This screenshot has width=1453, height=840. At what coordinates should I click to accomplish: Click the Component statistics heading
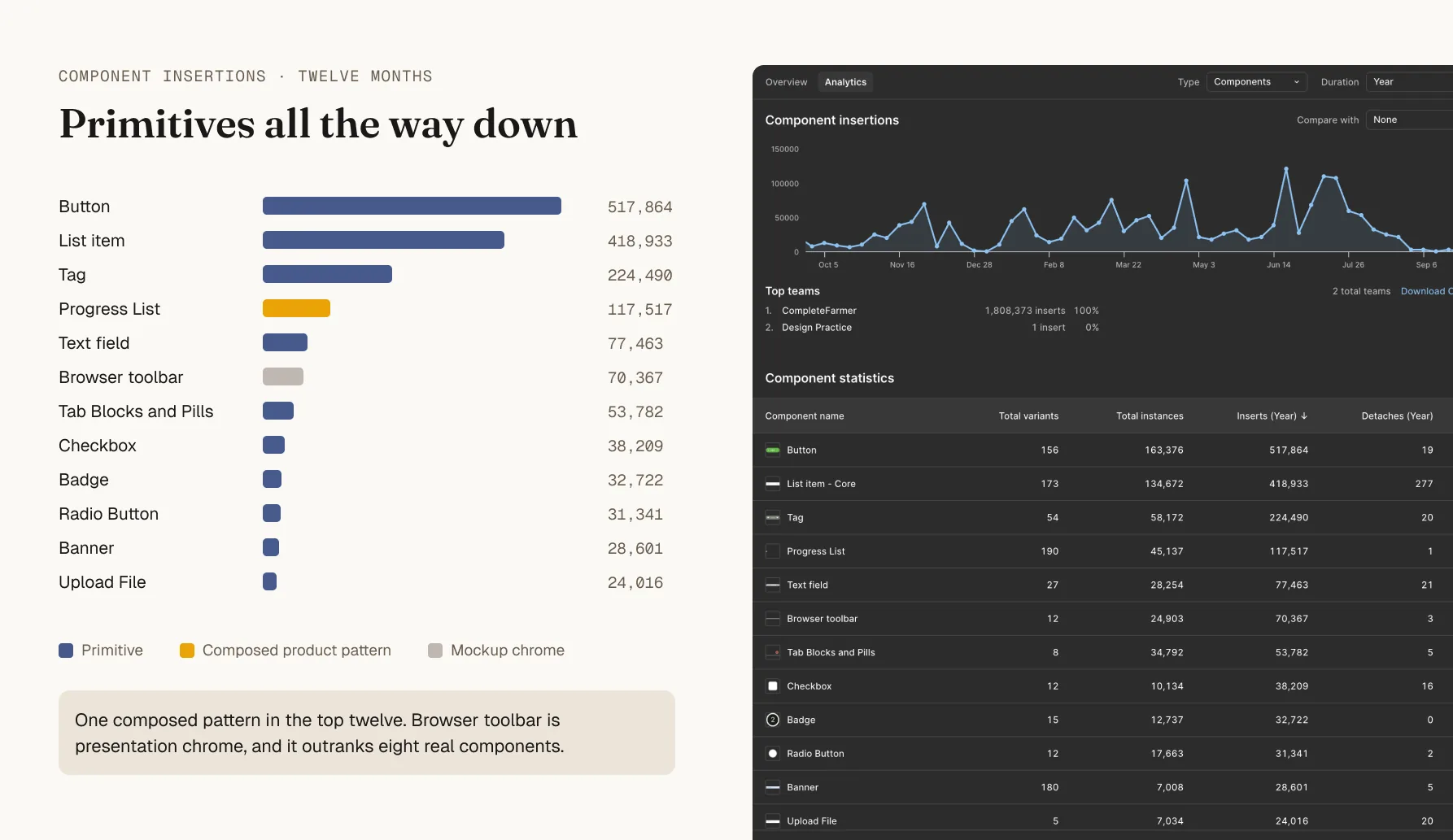[x=829, y=378]
